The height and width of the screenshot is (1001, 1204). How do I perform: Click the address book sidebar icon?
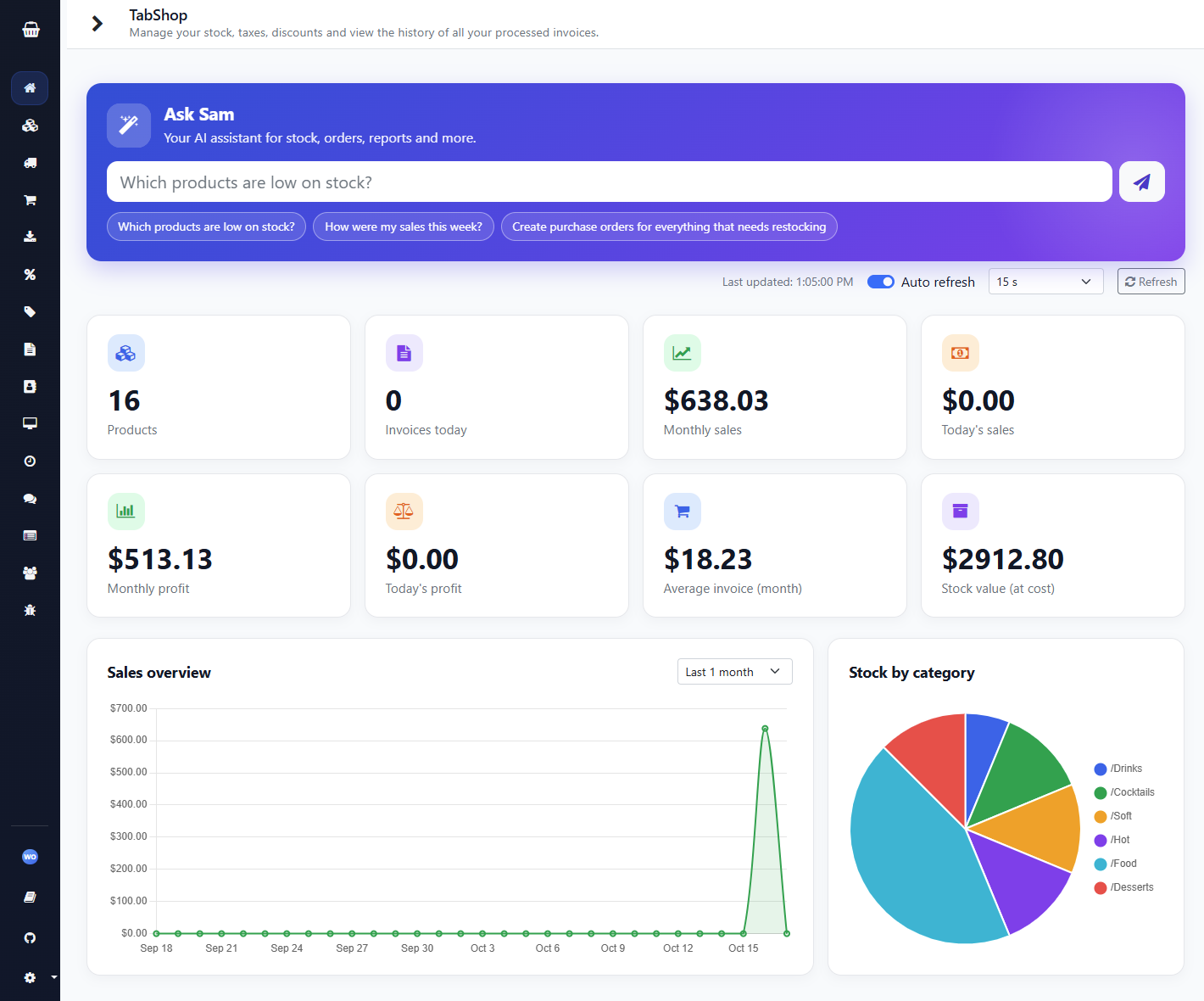30,387
